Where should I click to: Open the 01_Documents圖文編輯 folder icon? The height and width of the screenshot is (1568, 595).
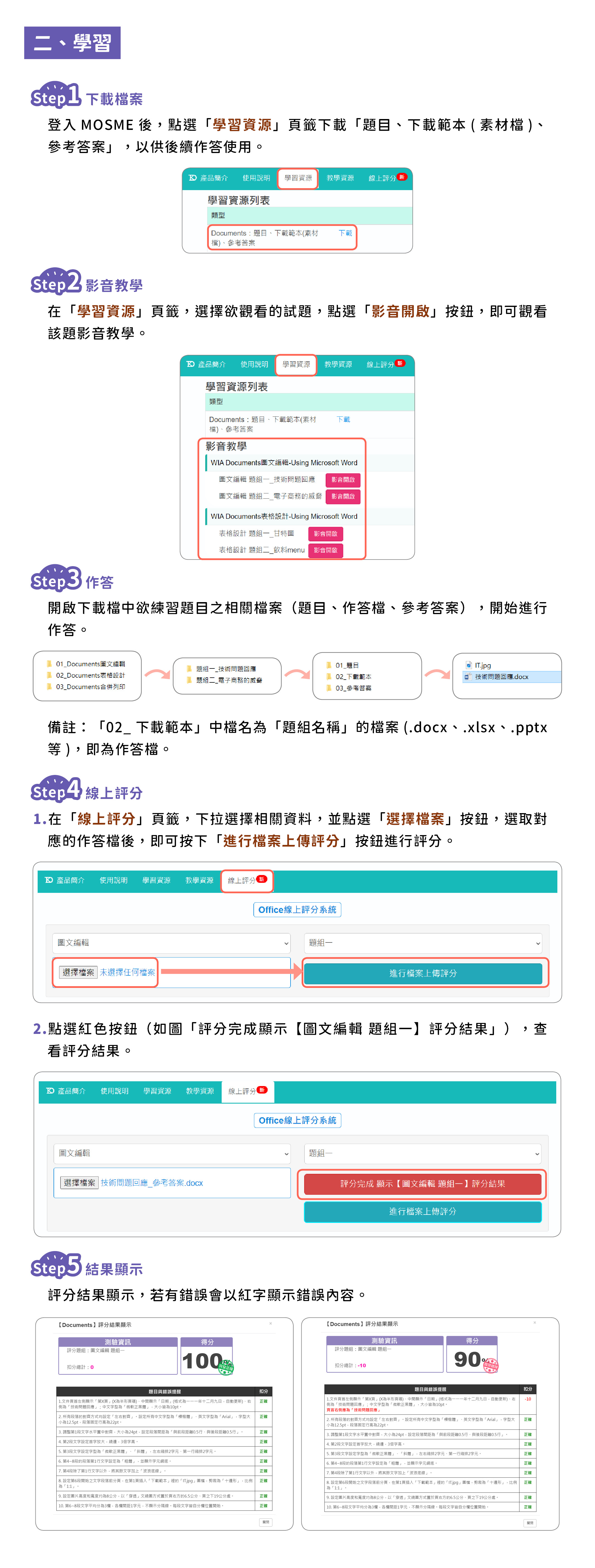pos(49,664)
